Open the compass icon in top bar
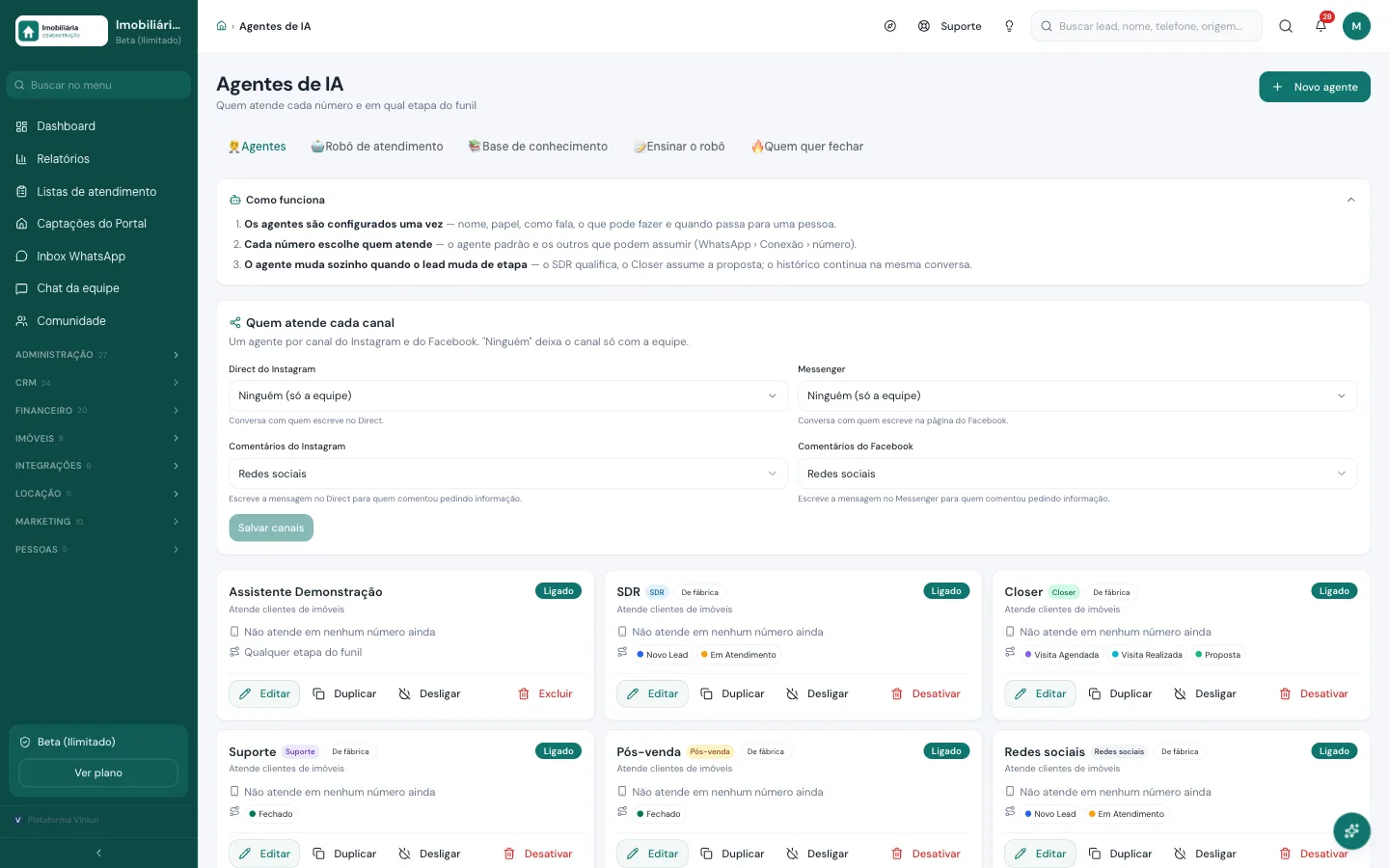The image size is (1389, 868). click(x=890, y=26)
